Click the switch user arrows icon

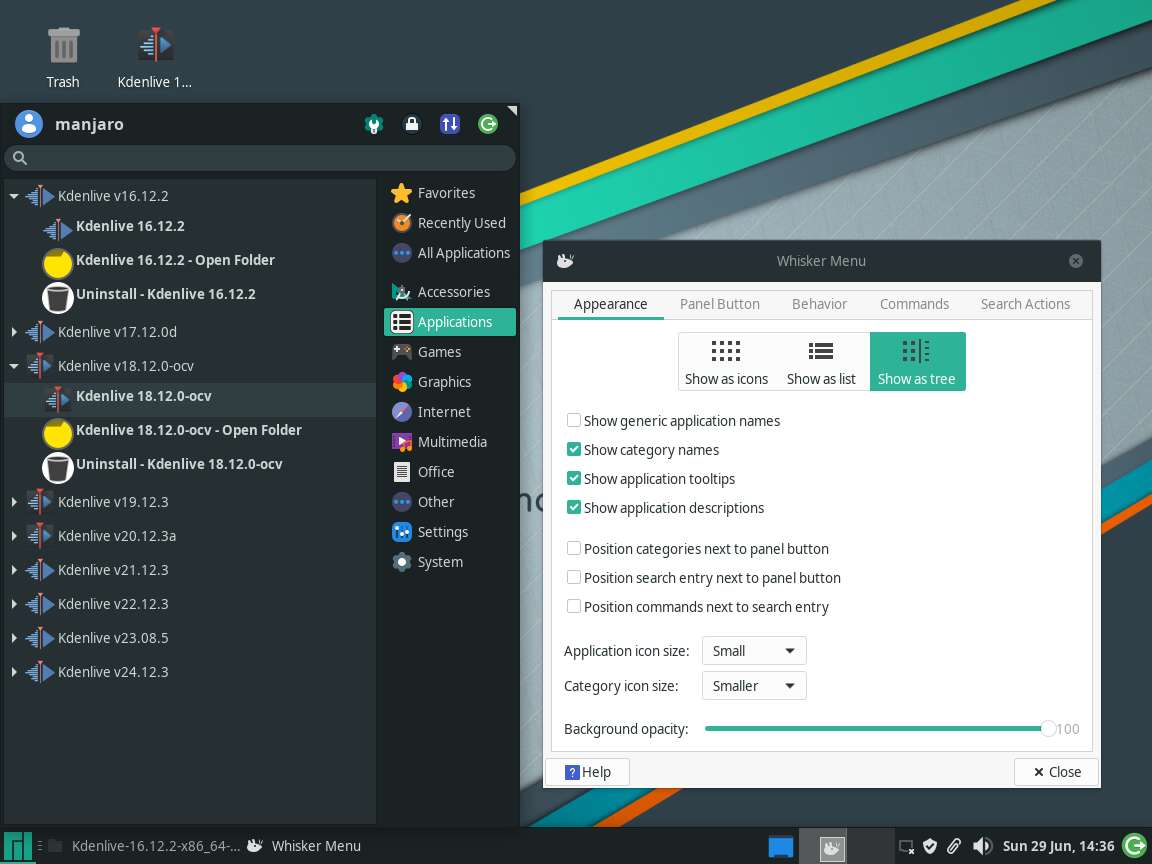[x=450, y=124]
